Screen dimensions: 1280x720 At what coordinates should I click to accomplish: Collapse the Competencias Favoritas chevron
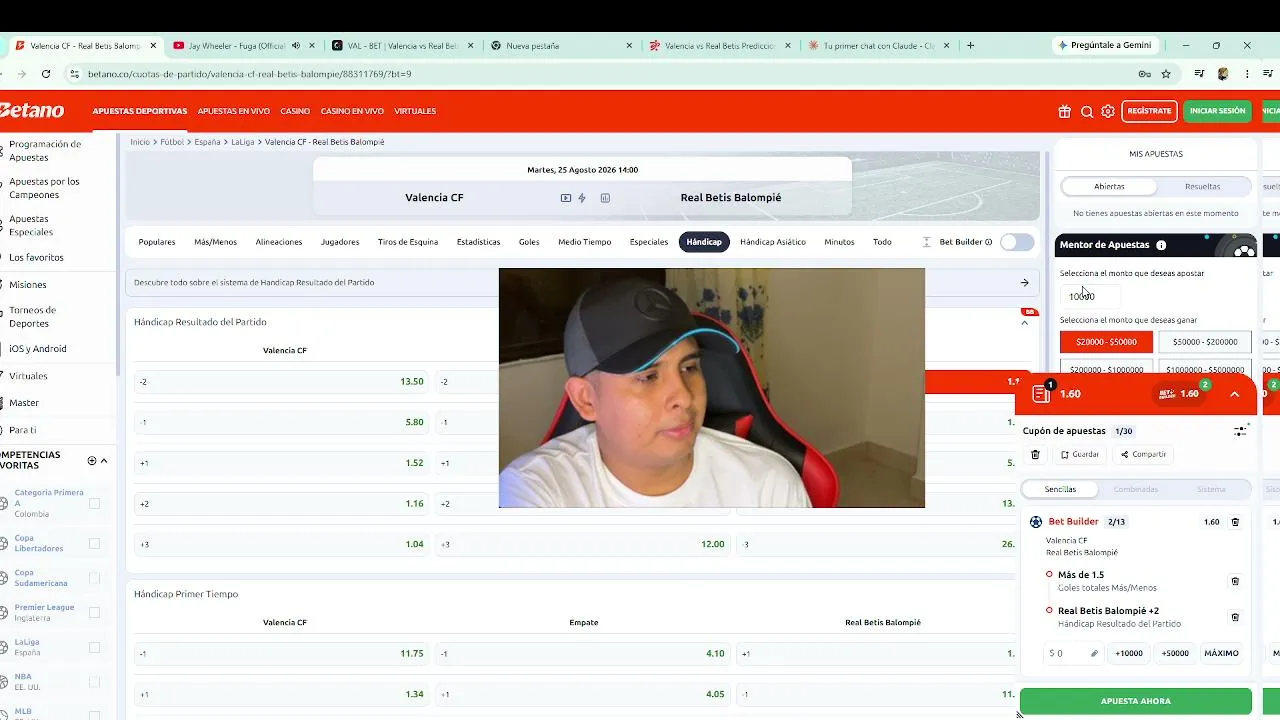point(104,461)
